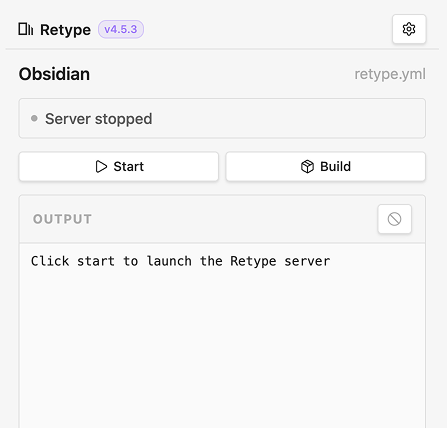
Task: Click the play triangle icon beside Start
Action: (101, 166)
